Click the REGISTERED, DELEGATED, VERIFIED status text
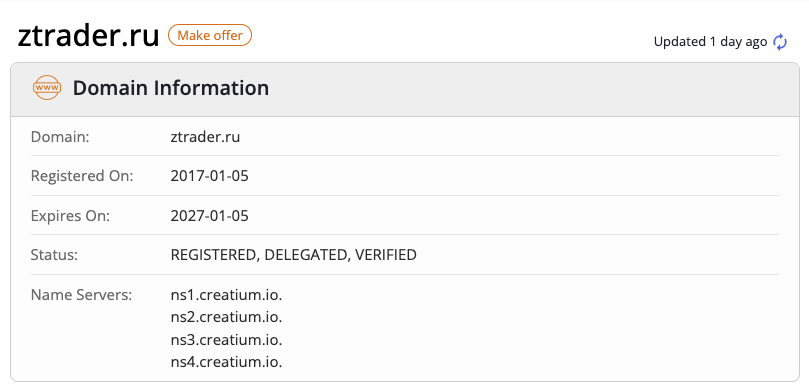The height and width of the screenshot is (392, 809). point(294,255)
